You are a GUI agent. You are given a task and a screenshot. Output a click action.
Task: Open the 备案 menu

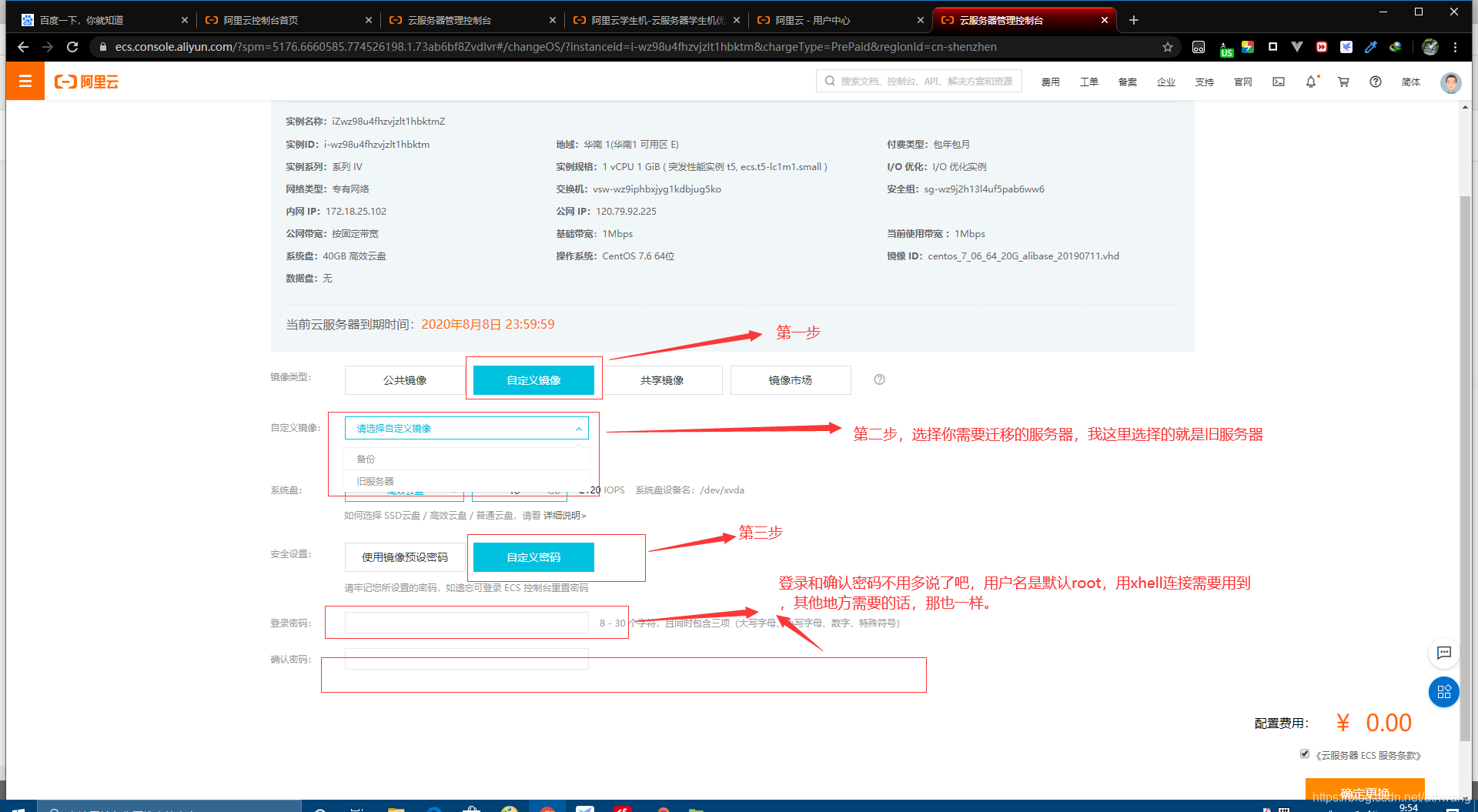[x=1128, y=82]
